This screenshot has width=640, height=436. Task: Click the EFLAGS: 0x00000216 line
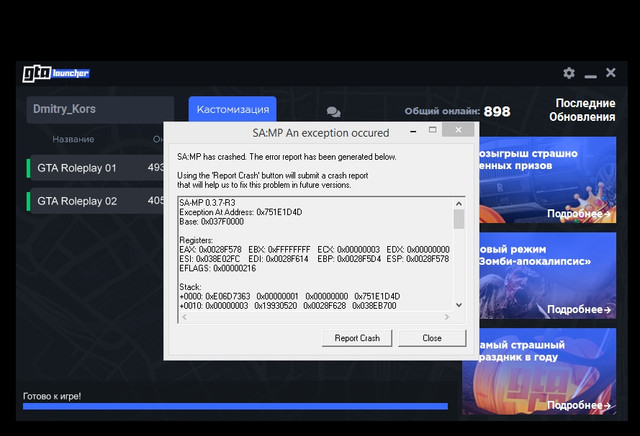tap(218, 268)
